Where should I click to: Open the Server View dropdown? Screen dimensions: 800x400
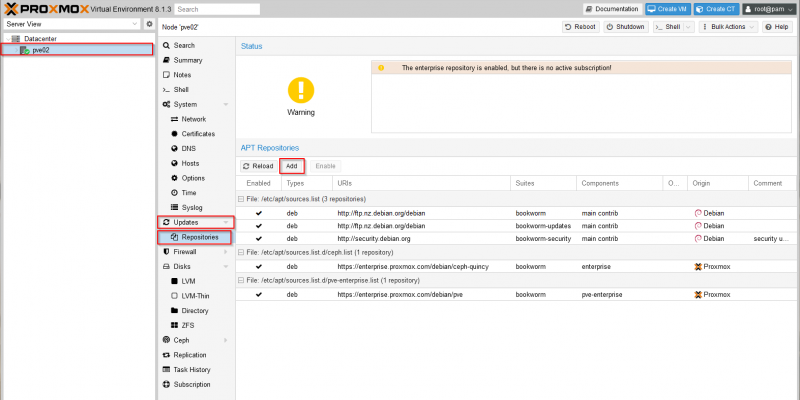pos(70,23)
